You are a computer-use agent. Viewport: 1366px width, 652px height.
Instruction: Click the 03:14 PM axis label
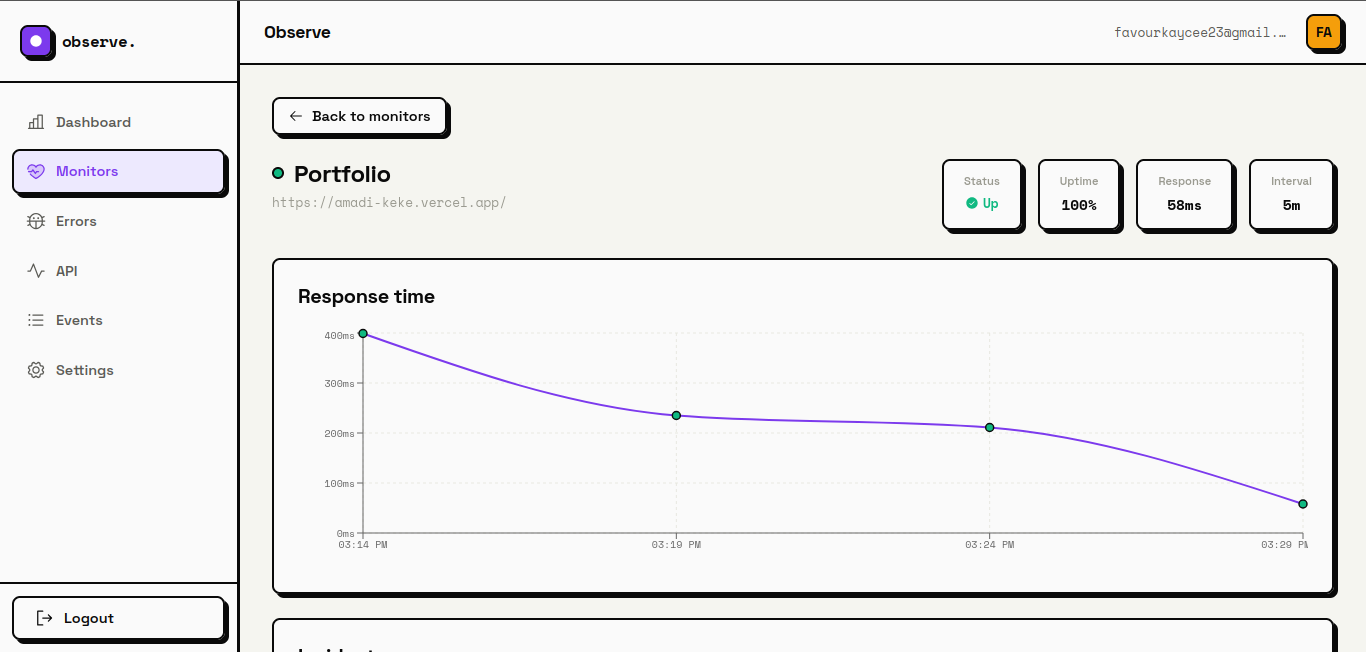363,545
